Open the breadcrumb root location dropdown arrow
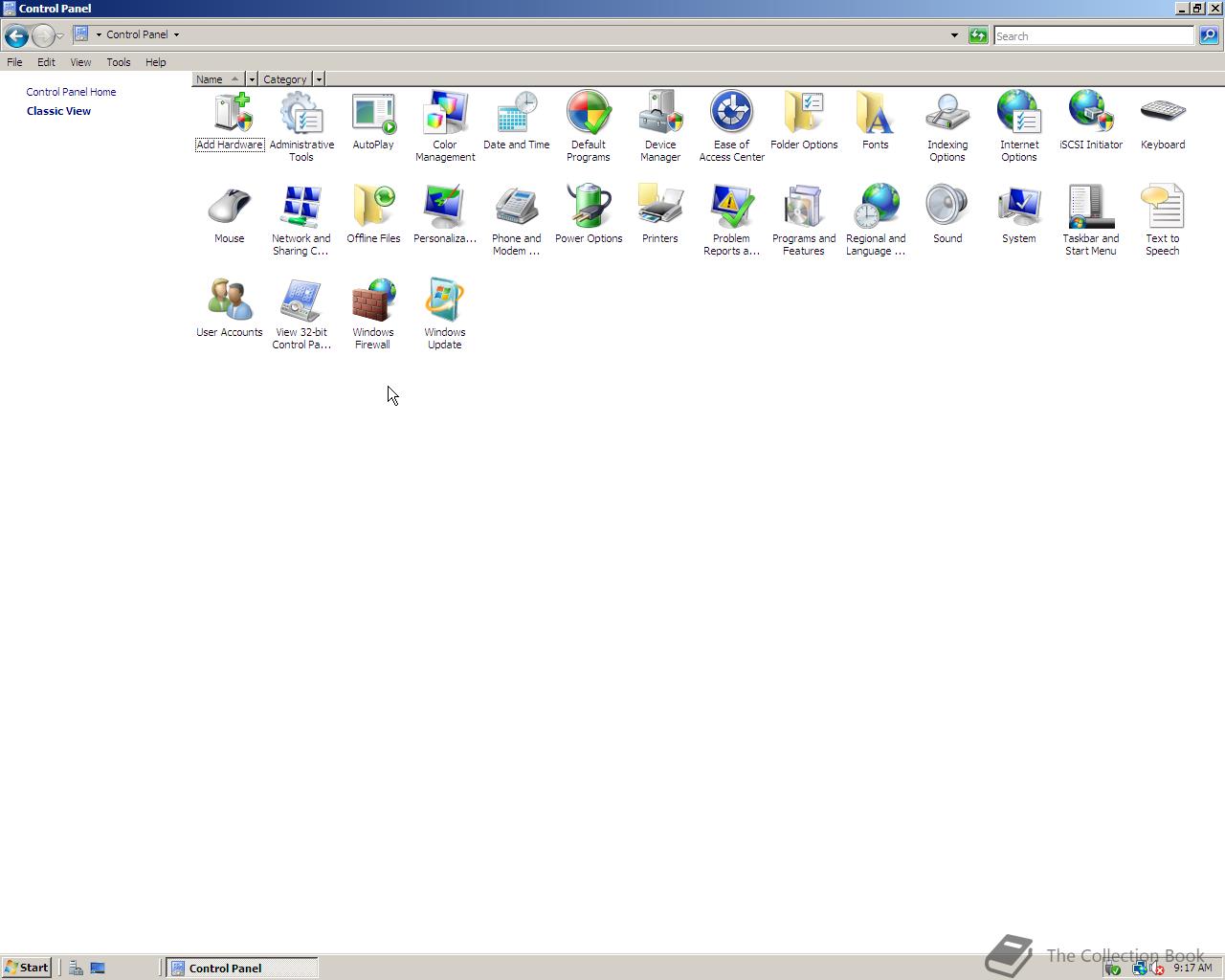Image resolution: width=1225 pixels, height=980 pixels. pyautogui.click(x=99, y=34)
